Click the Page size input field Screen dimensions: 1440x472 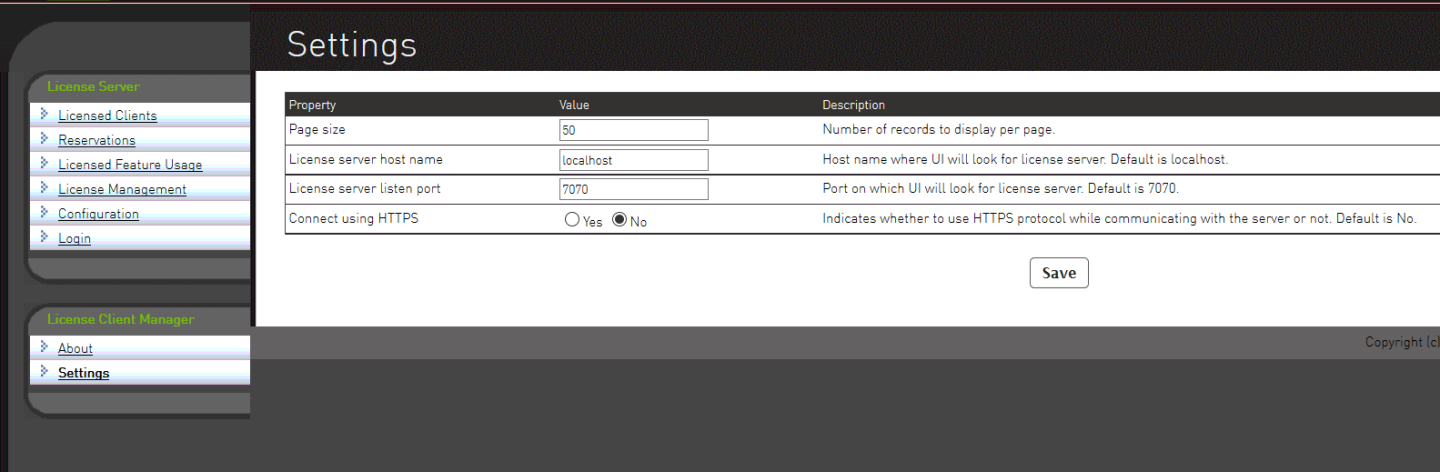tap(633, 130)
